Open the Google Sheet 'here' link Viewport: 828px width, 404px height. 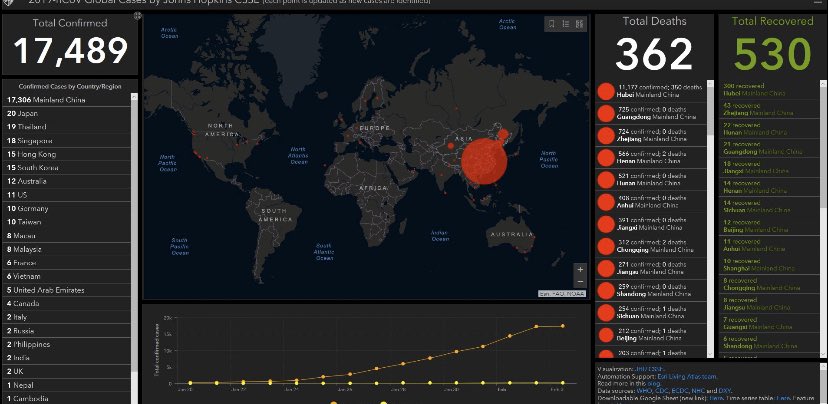[x=716, y=398]
